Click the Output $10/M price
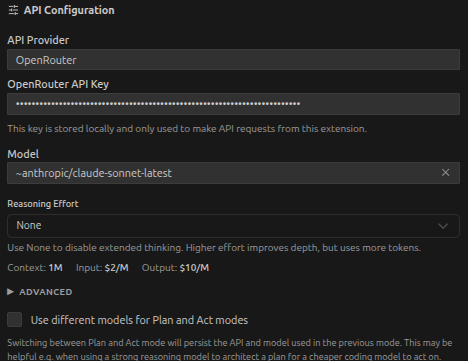468x361 pixels. (194, 268)
